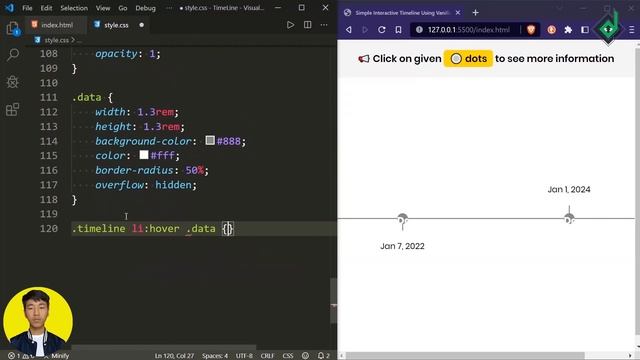This screenshot has width=640, height=360.
Task: Click the errors count in status bar
Action: (15, 356)
